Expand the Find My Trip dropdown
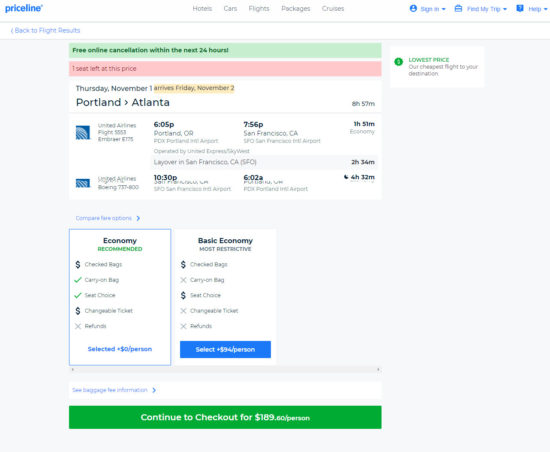This screenshot has height=452, width=550. point(487,9)
